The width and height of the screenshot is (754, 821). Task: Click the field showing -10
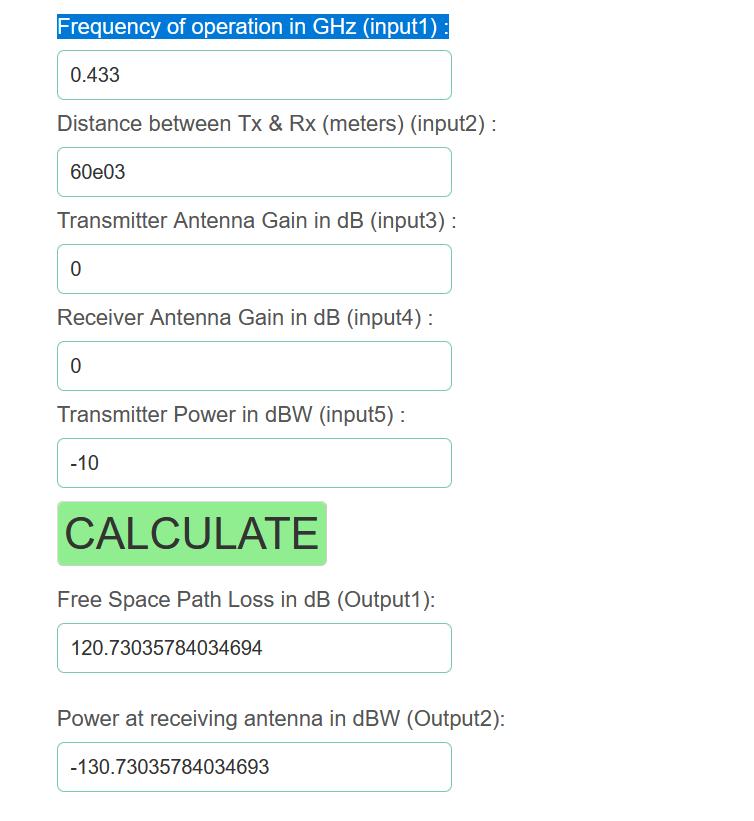tap(254, 463)
